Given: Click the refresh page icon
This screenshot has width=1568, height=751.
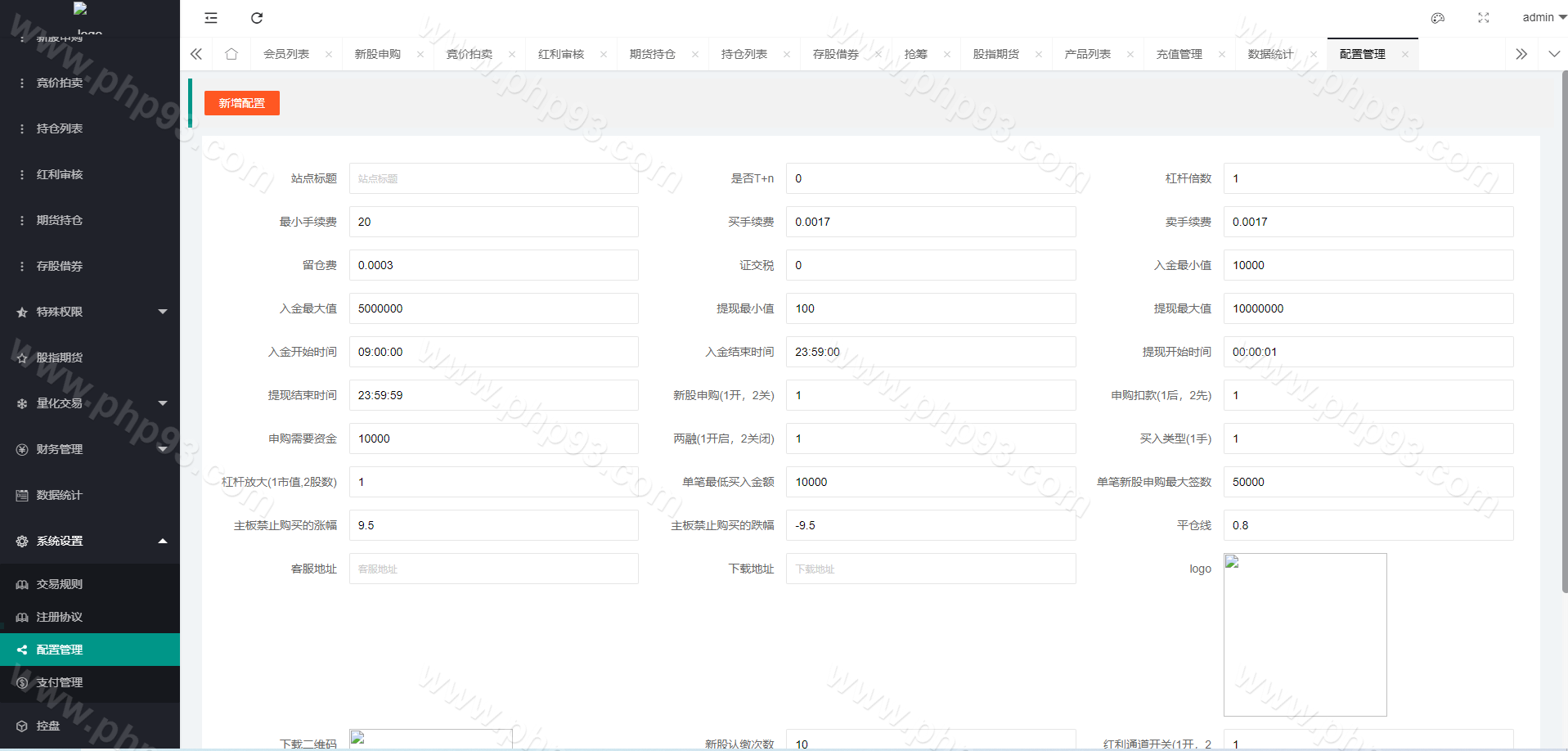Looking at the screenshot, I should coord(257,18).
